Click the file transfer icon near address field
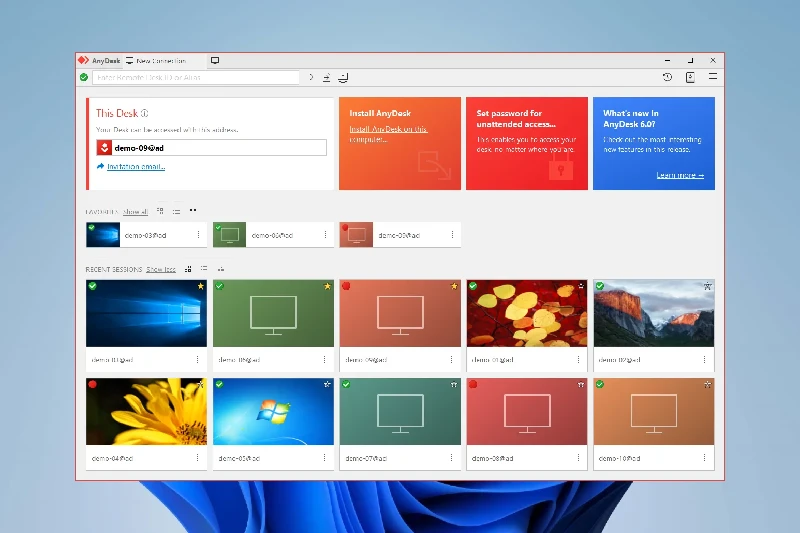 tap(326, 77)
